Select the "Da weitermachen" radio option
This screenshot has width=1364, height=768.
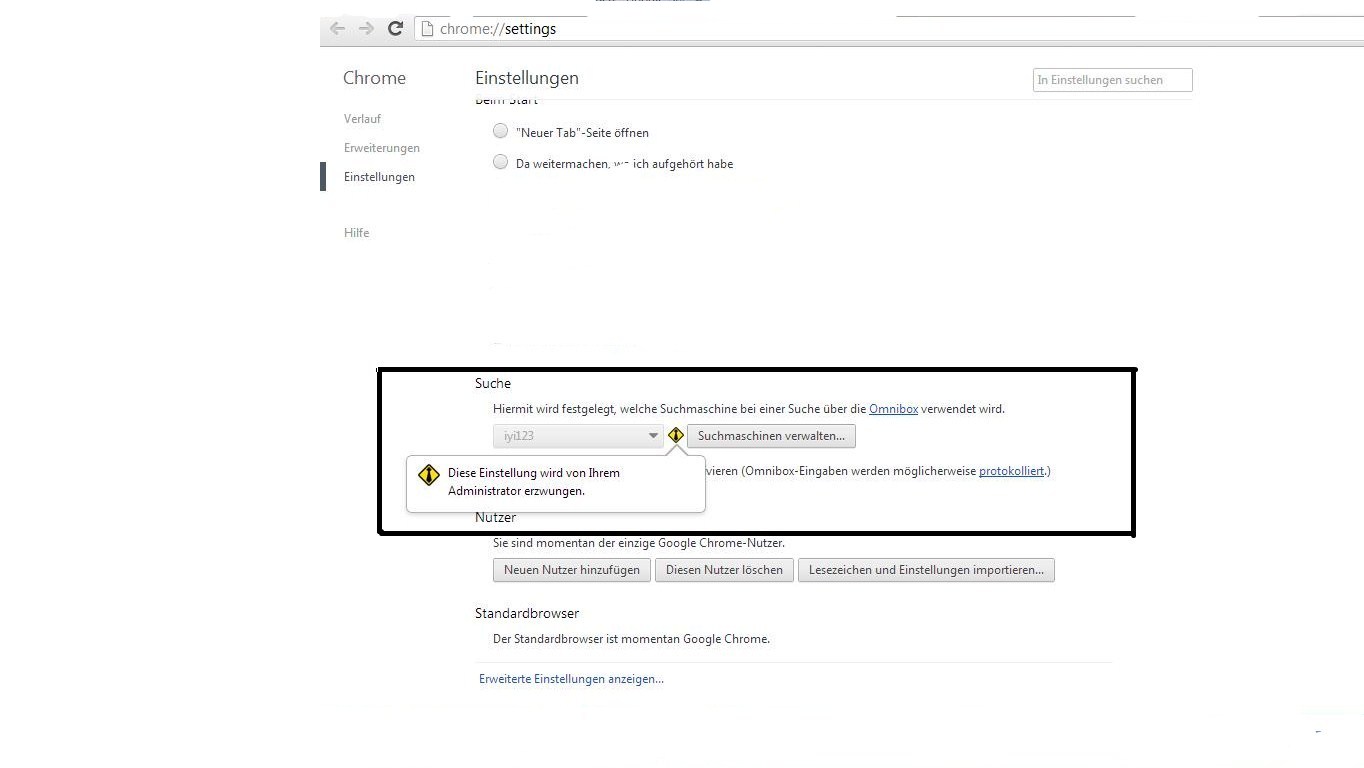tap(501, 162)
